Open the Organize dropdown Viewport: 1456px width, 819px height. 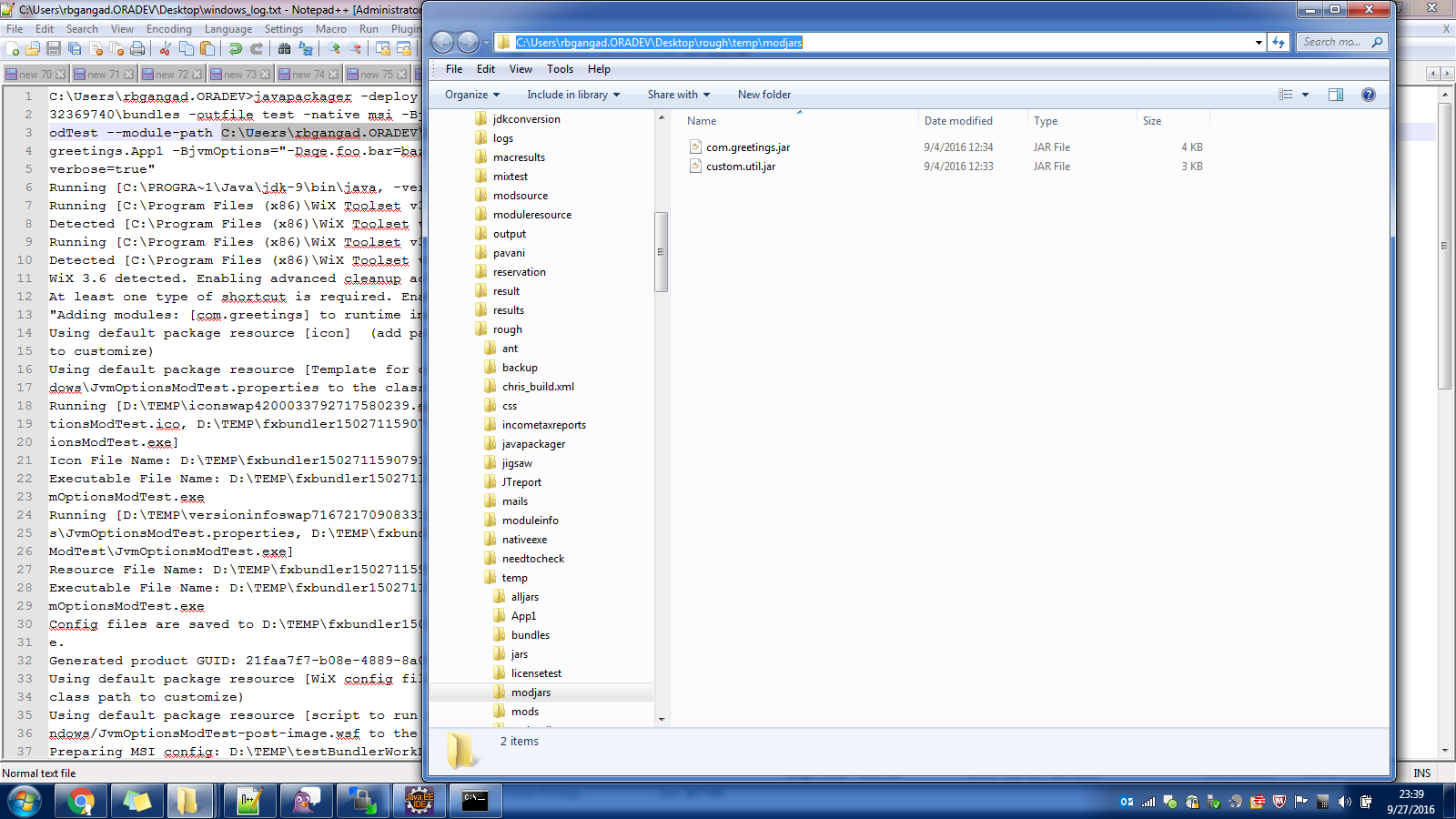click(471, 95)
